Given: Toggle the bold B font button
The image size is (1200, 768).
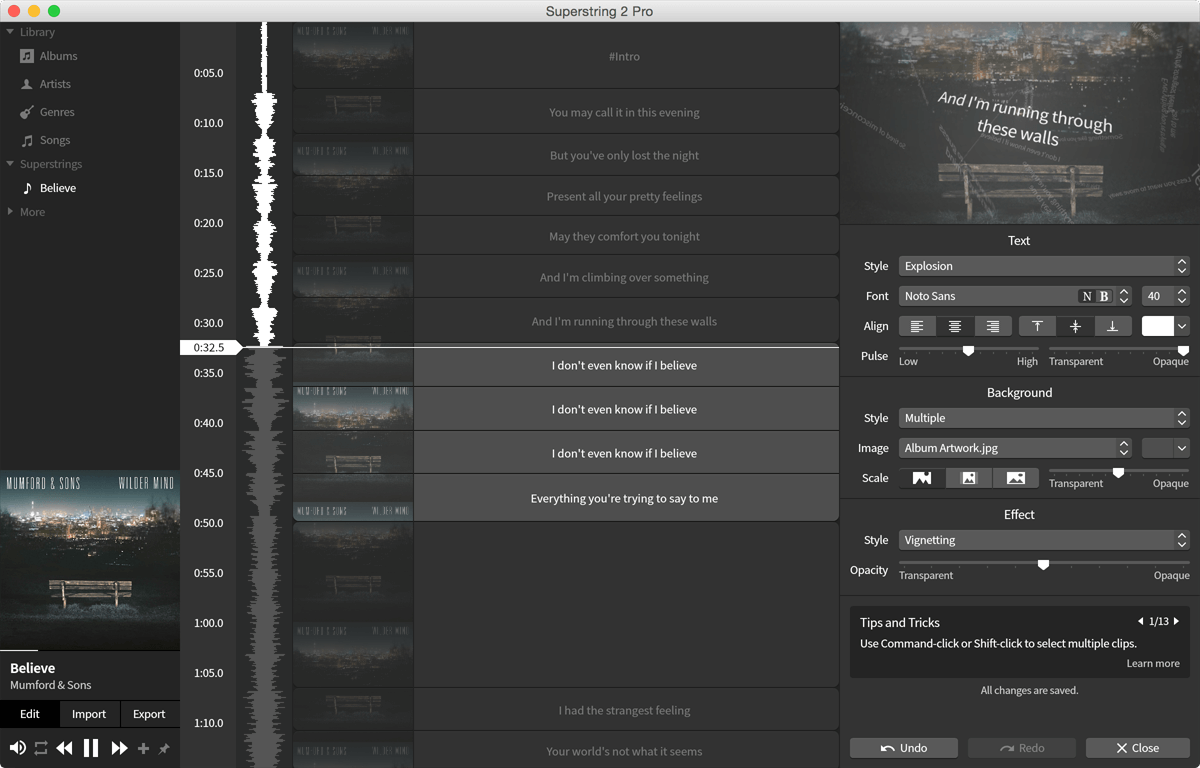Looking at the screenshot, I should click(x=1104, y=296).
